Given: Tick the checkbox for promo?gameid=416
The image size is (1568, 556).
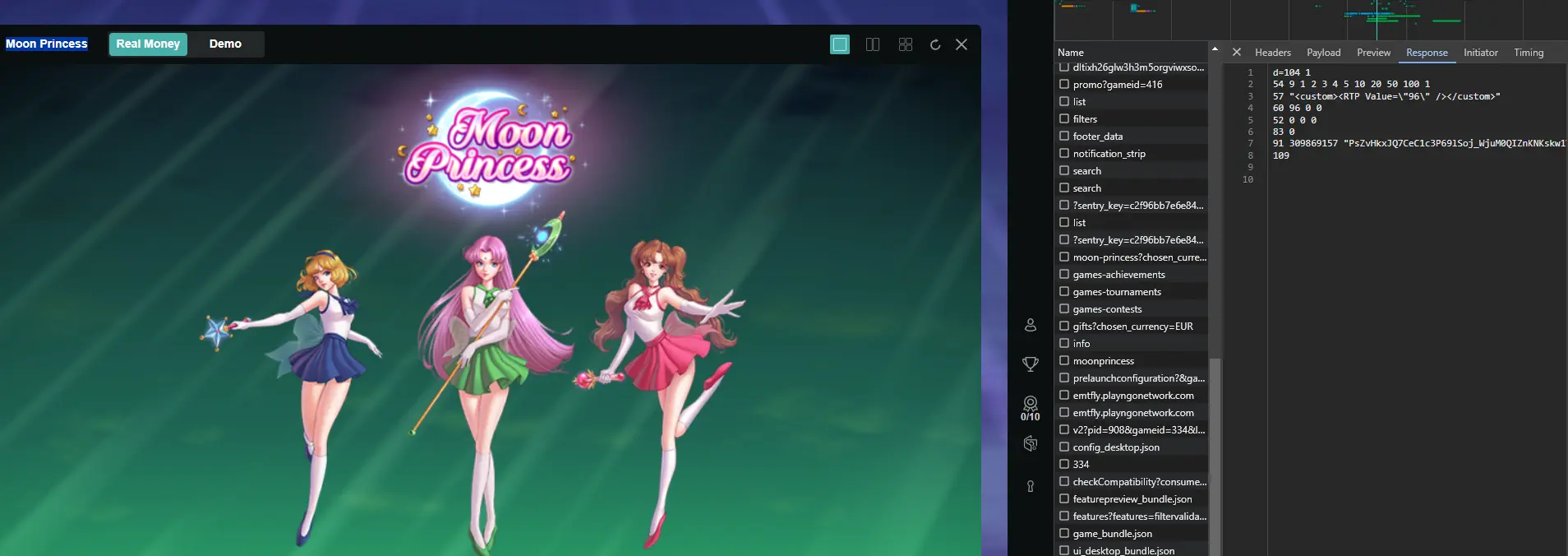Looking at the screenshot, I should 1064,84.
